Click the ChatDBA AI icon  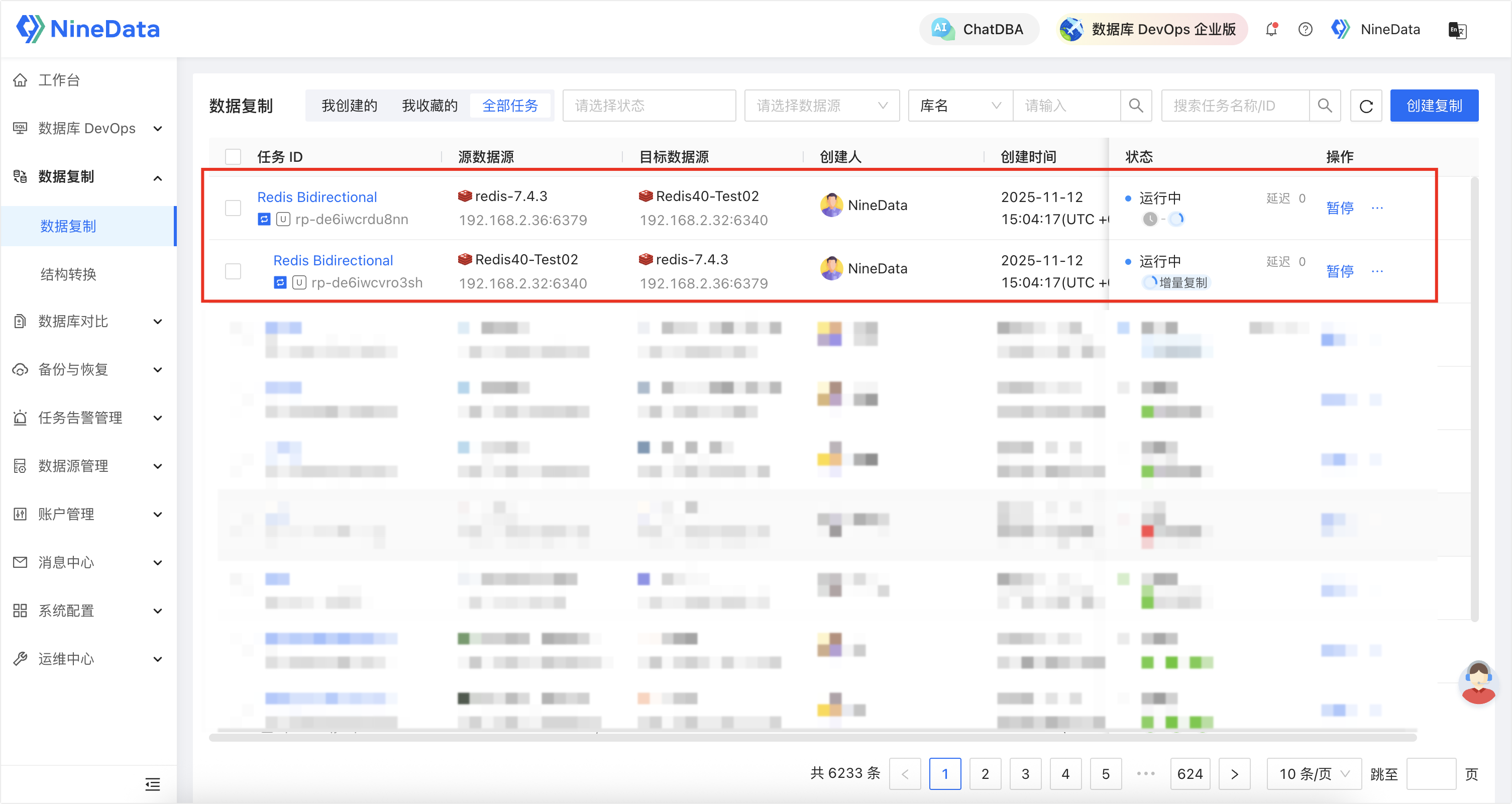(942, 29)
